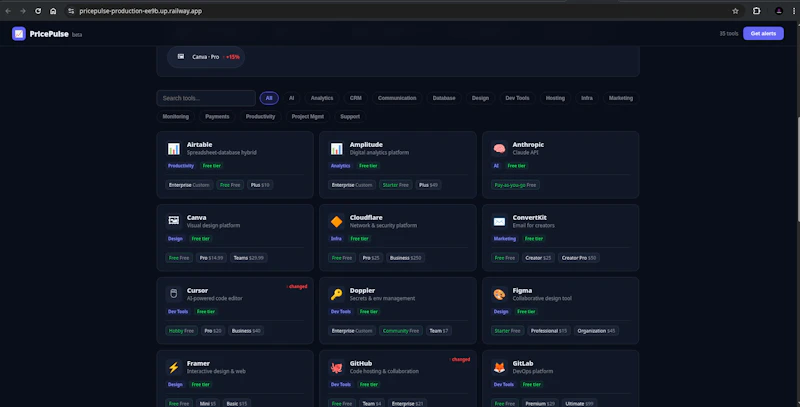
Task: Click Figma's Organization $45 plan badge
Action: point(596,331)
